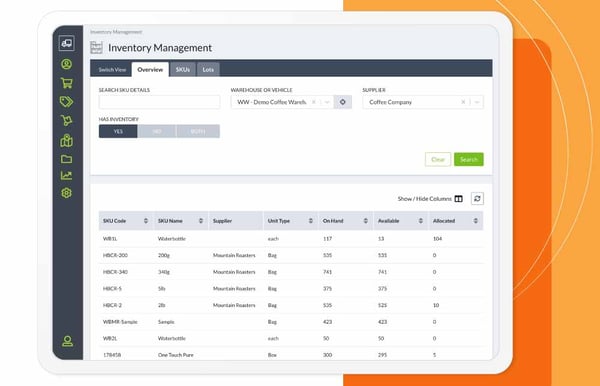600x386 pixels.
Task: Expand the Warehouse or Vehicle dropdown arrow
Action: (327, 102)
